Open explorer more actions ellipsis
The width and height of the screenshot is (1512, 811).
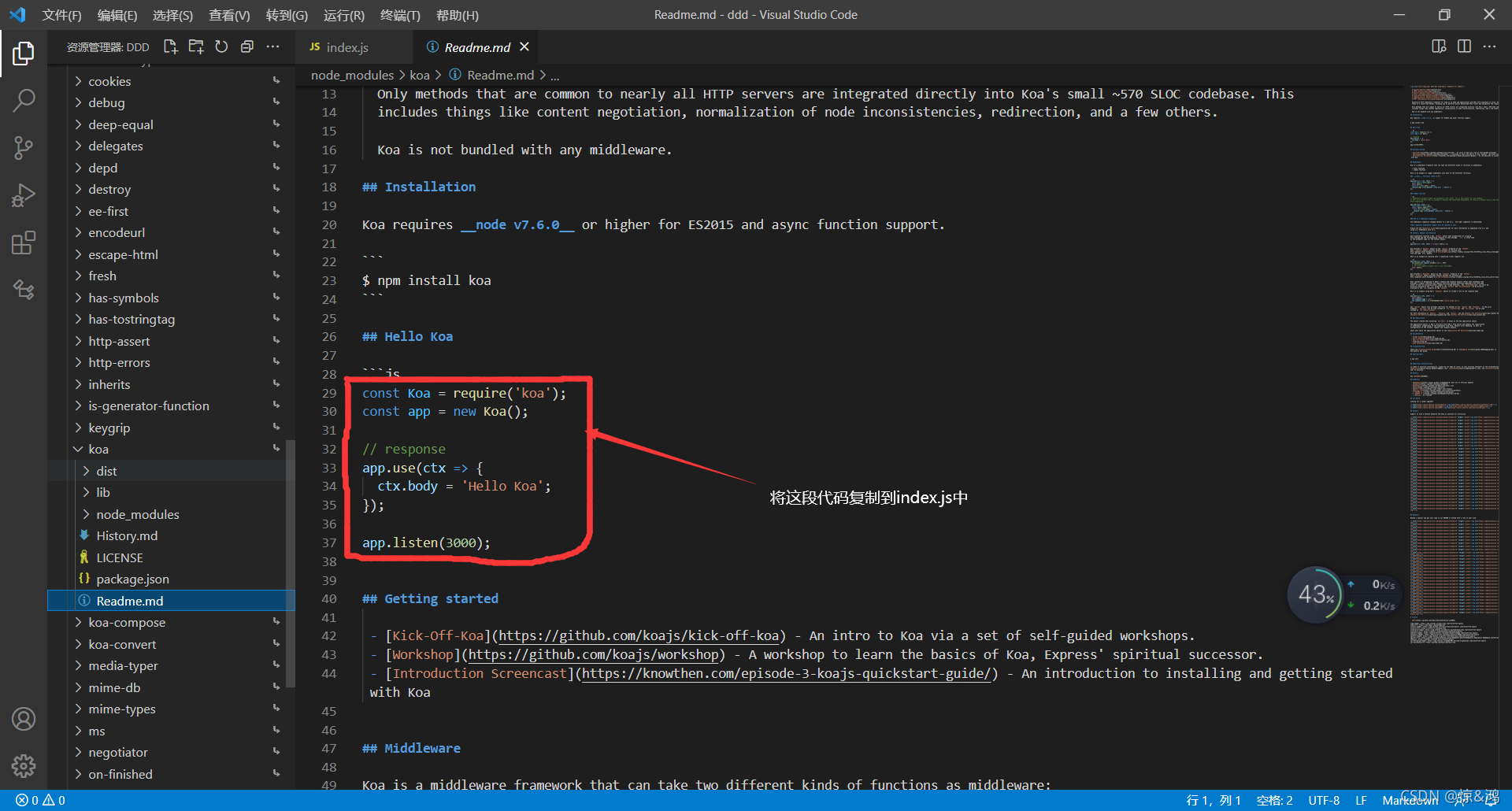(272, 47)
